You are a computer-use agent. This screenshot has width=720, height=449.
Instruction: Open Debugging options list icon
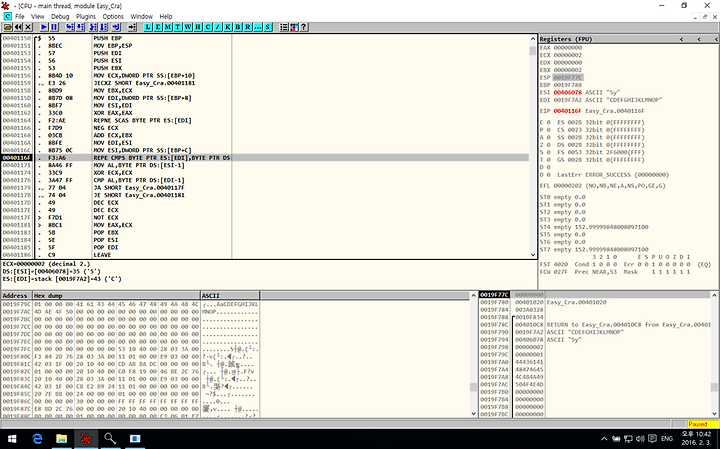click(284, 27)
